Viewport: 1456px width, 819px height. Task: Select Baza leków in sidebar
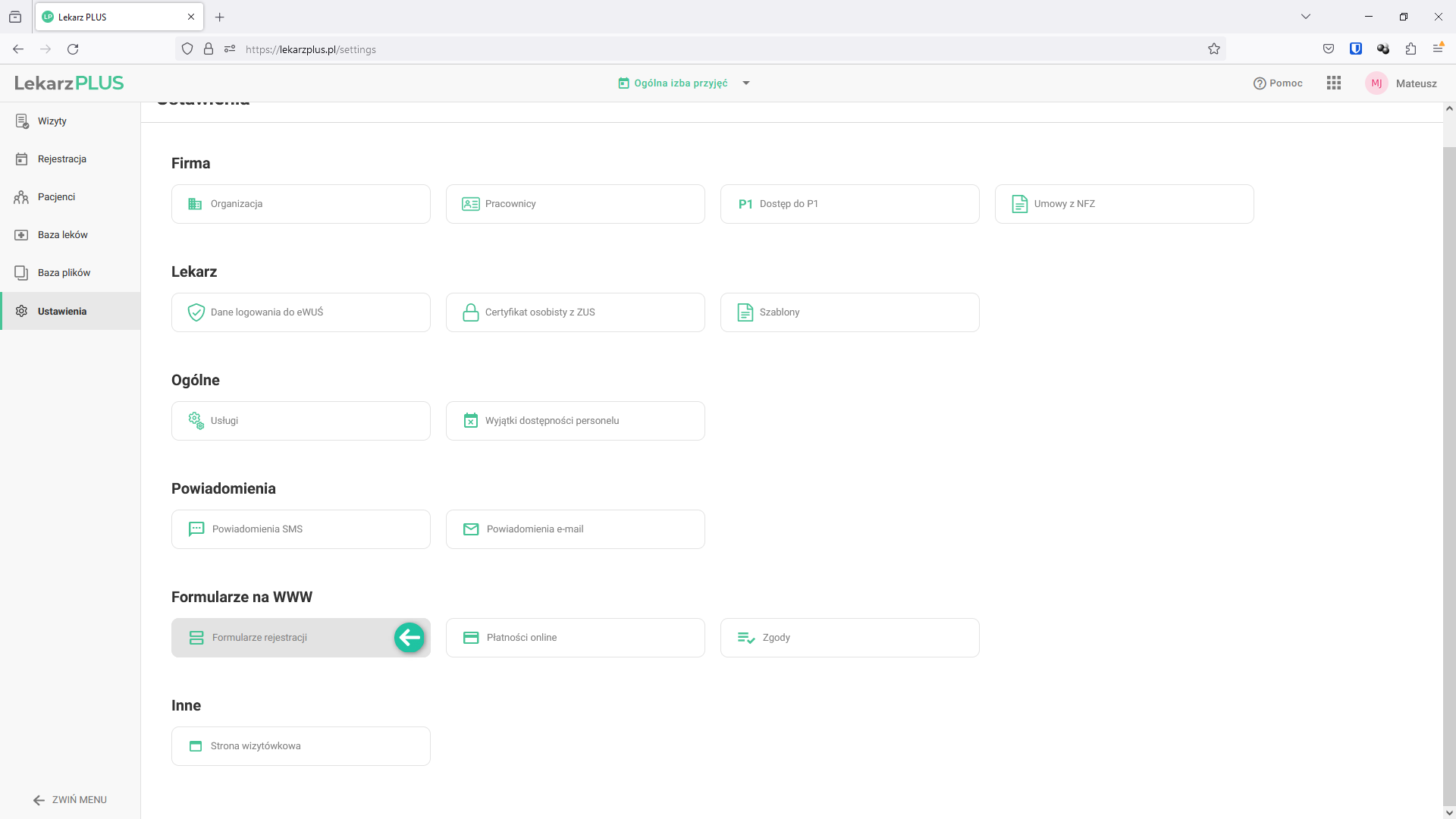tap(62, 235)
